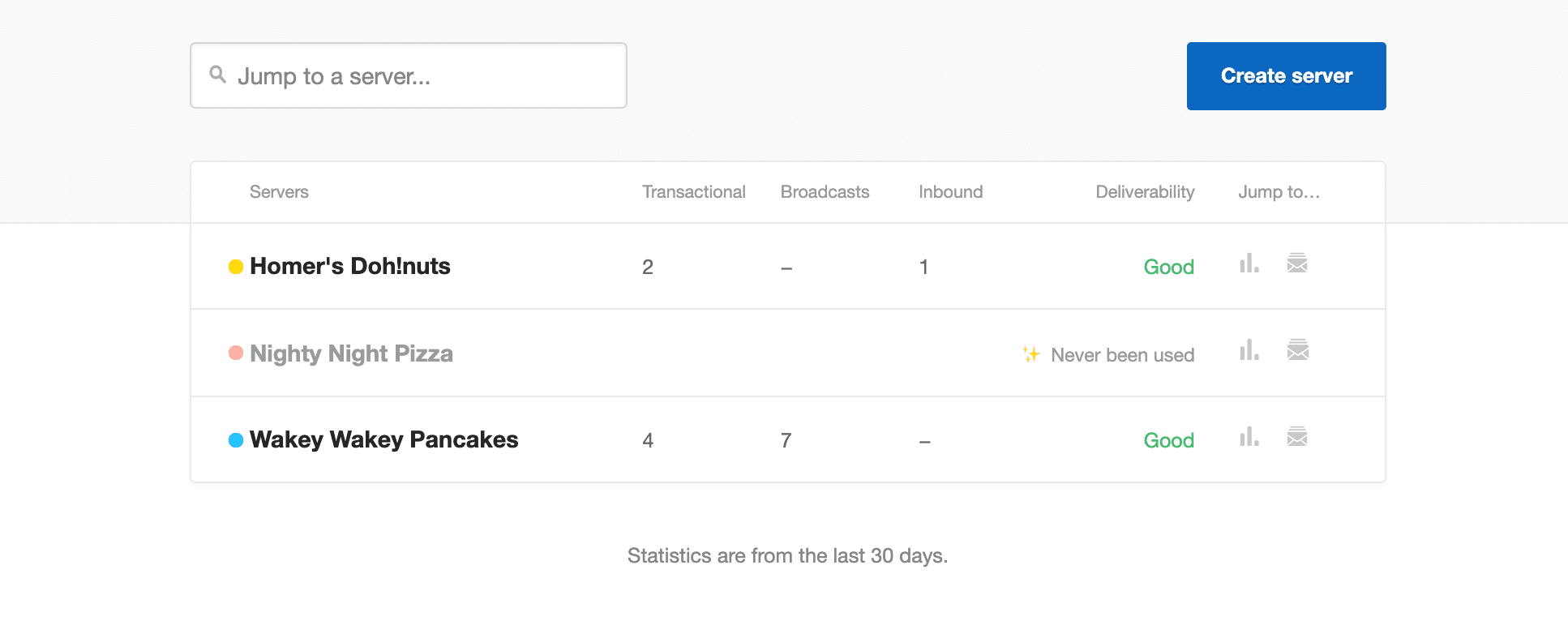Click blue status dot beside Wakey Wakey Pancakes
Image resolution: width=1568 pixels, height=621 pixels.
(235, 439)
